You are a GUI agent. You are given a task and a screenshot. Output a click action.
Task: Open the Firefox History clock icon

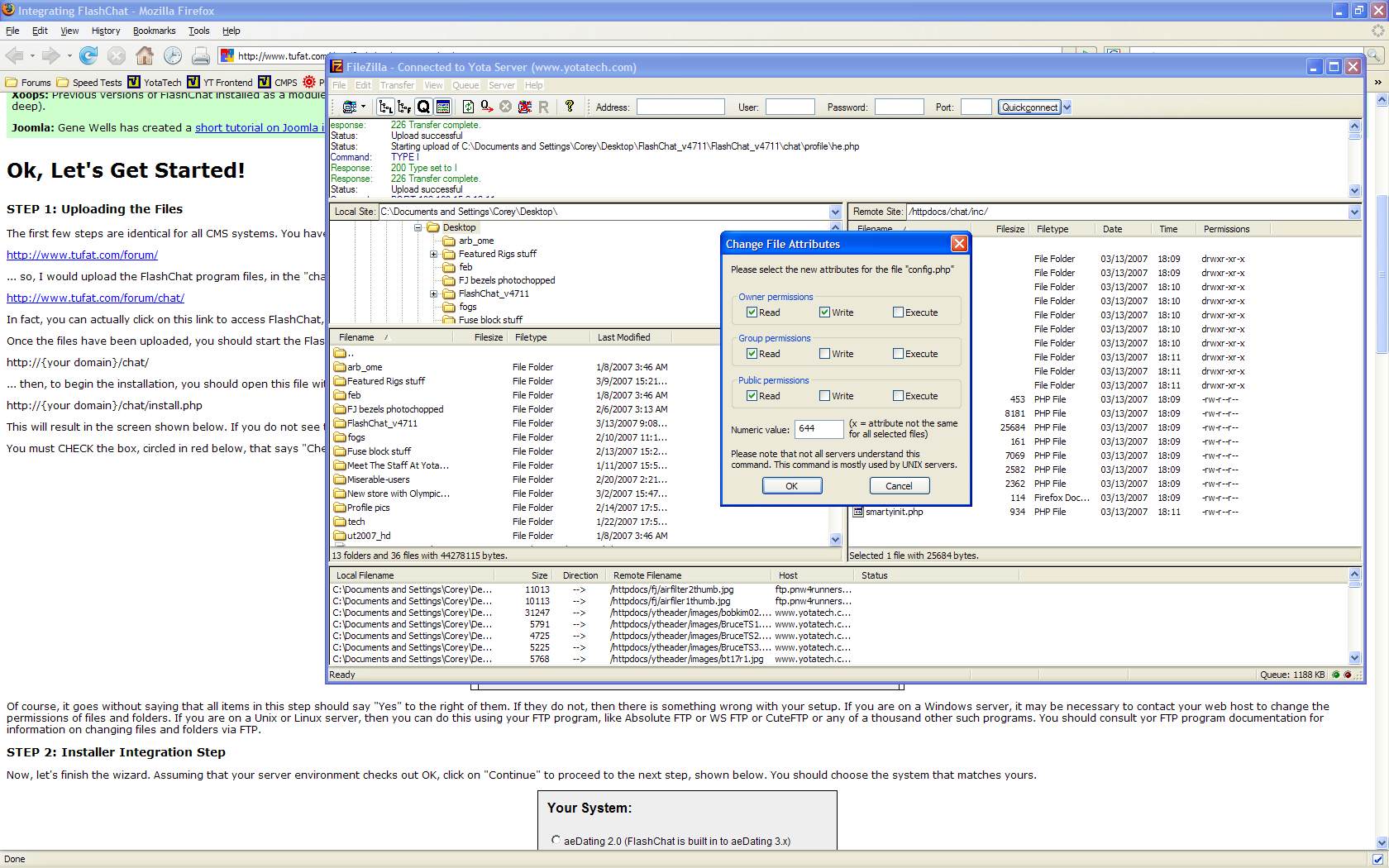[x=173, y=55]
